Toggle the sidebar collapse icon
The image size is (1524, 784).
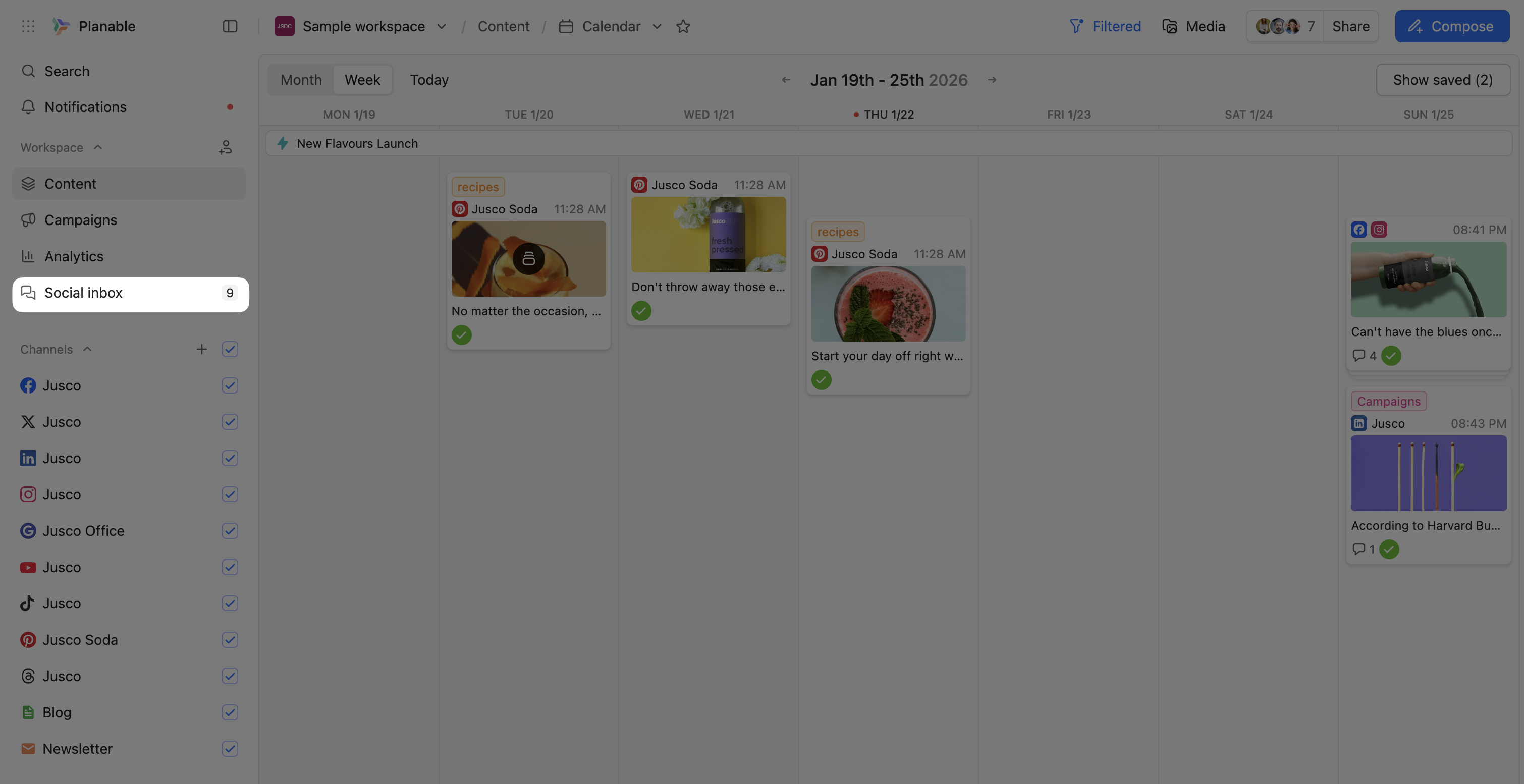point(230,26)
